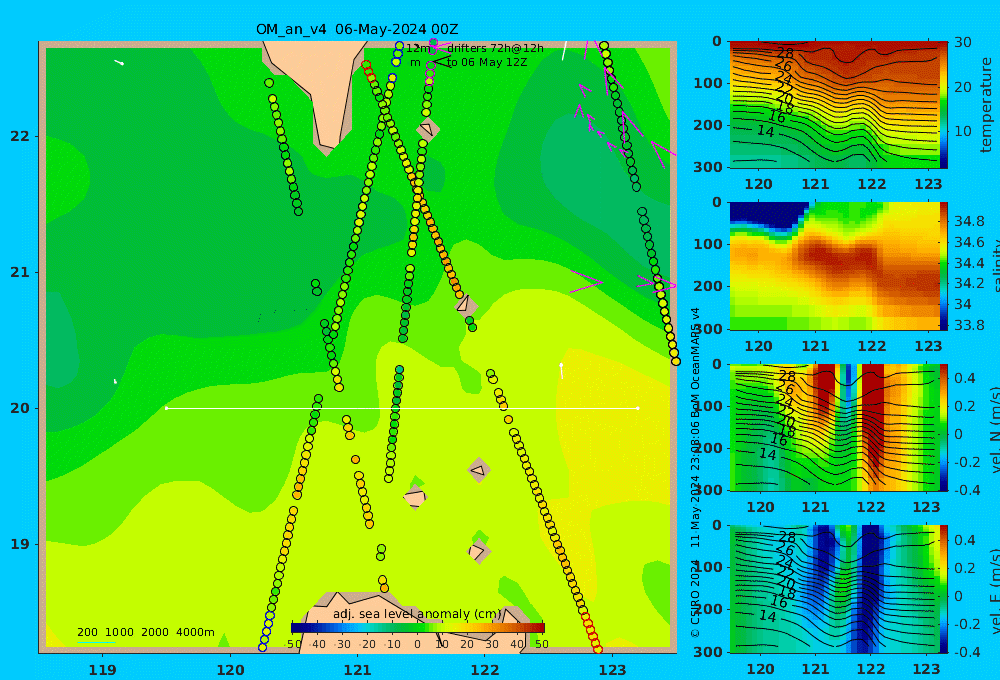
Task: Click the white transect line at 20°N
Action: (402, 408)
